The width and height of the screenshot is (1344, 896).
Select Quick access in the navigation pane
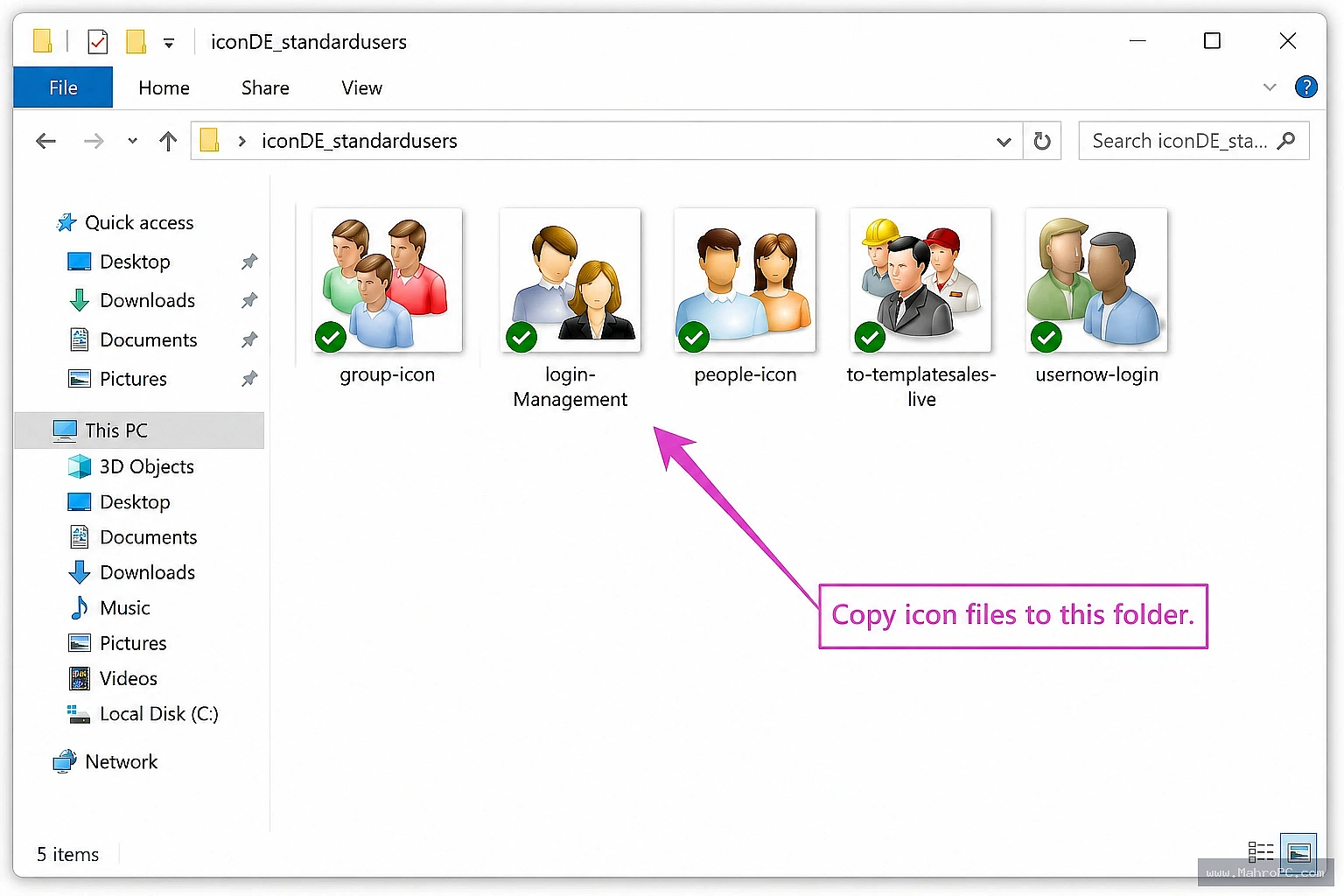click(x=139, y=223)
